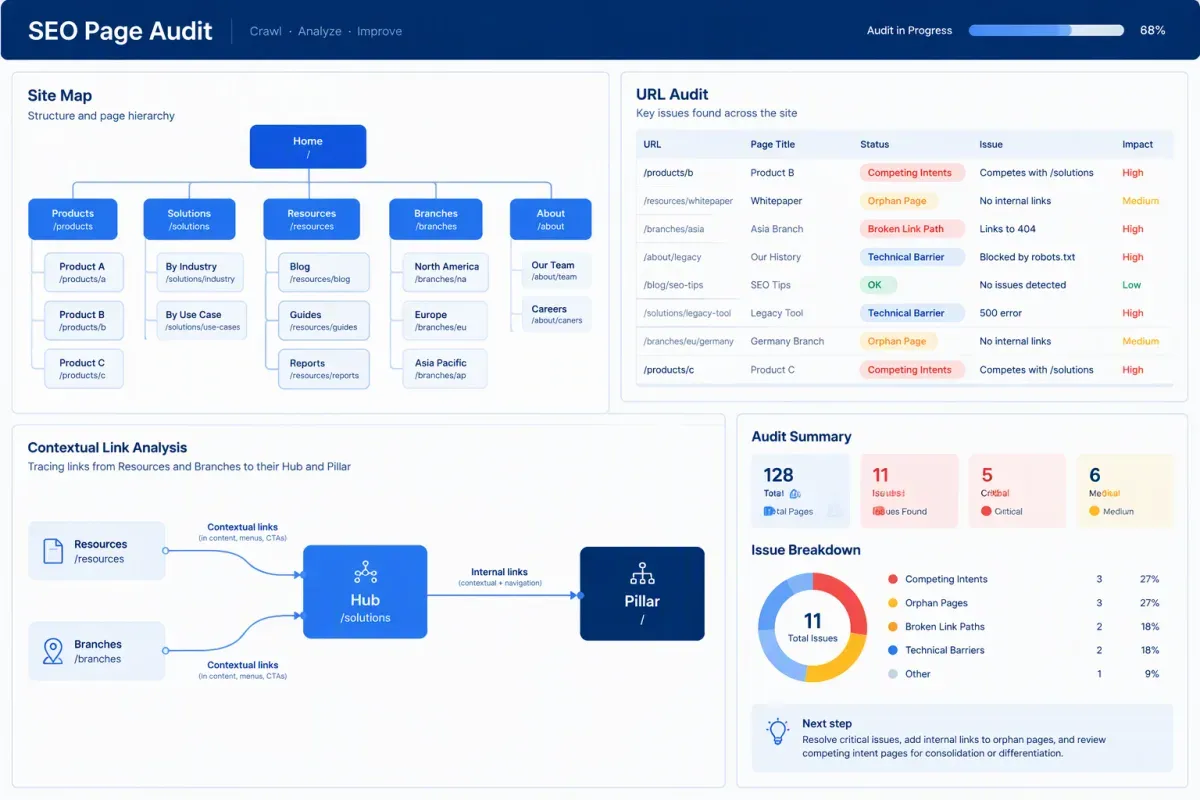Click the donut chart Total Issues center
Image resolution: width=1200 pixels, height=800 pixels.
812,628
